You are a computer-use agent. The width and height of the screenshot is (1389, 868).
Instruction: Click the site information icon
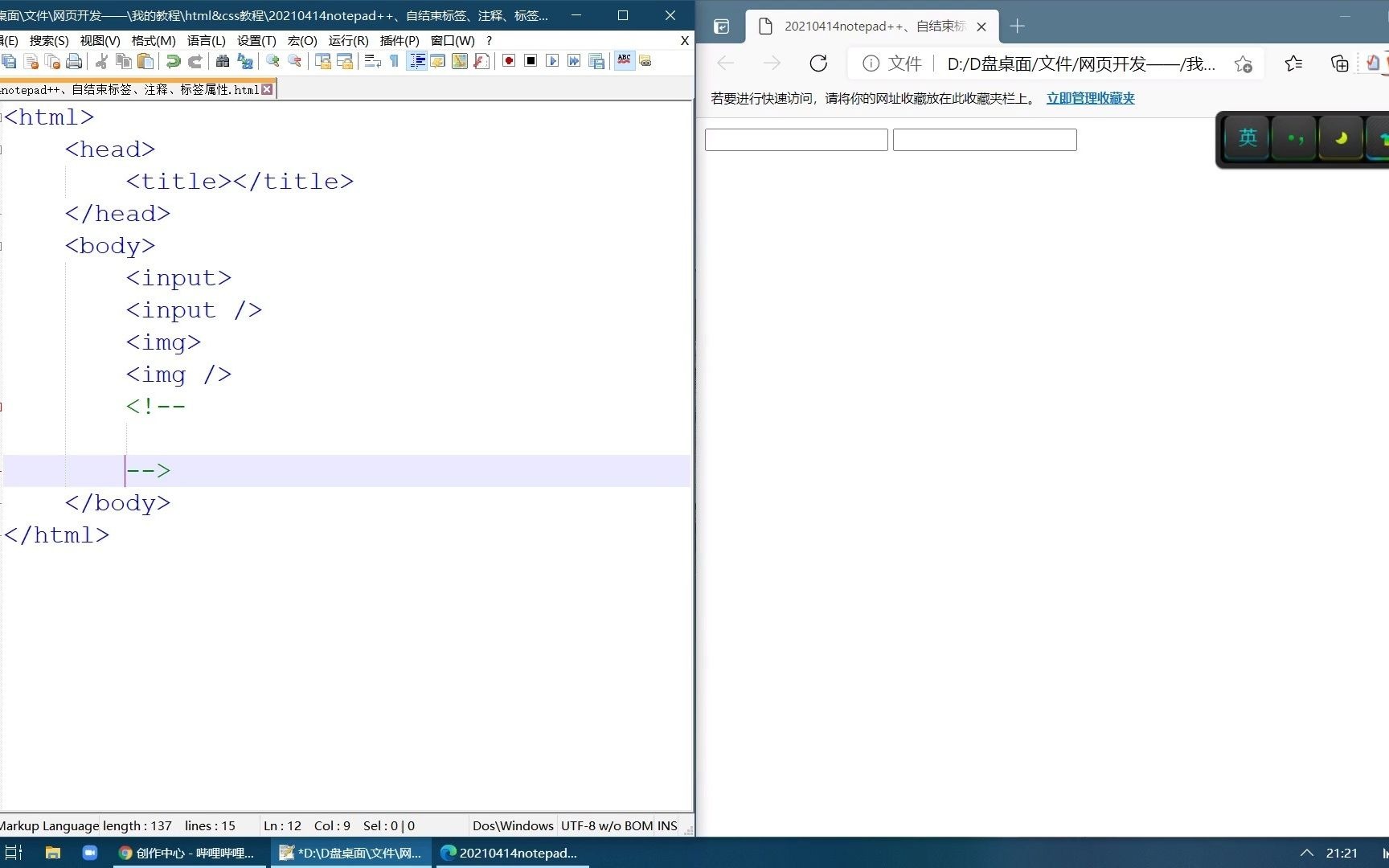pos(871,63)
